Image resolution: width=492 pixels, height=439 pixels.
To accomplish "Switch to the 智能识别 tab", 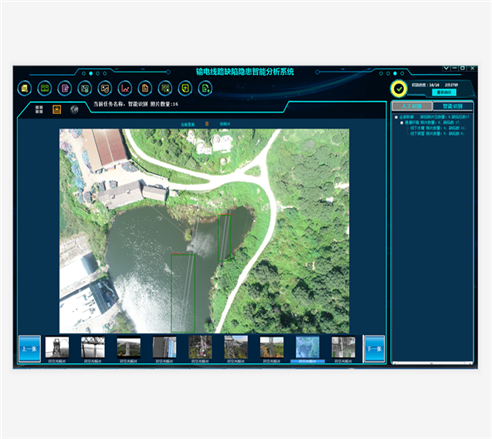I will pos(453,106).
